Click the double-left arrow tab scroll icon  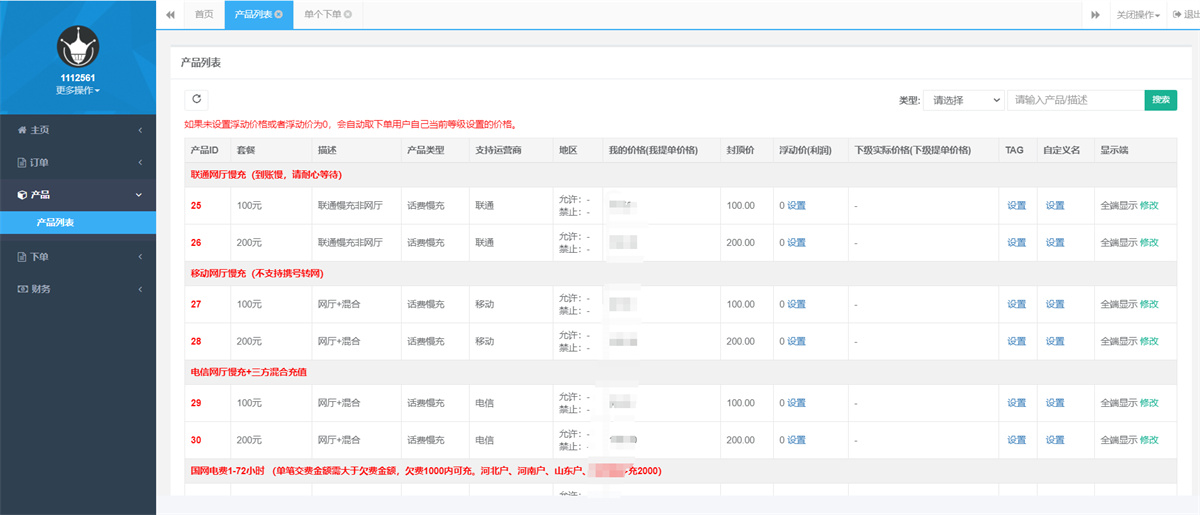coord(170,14)
